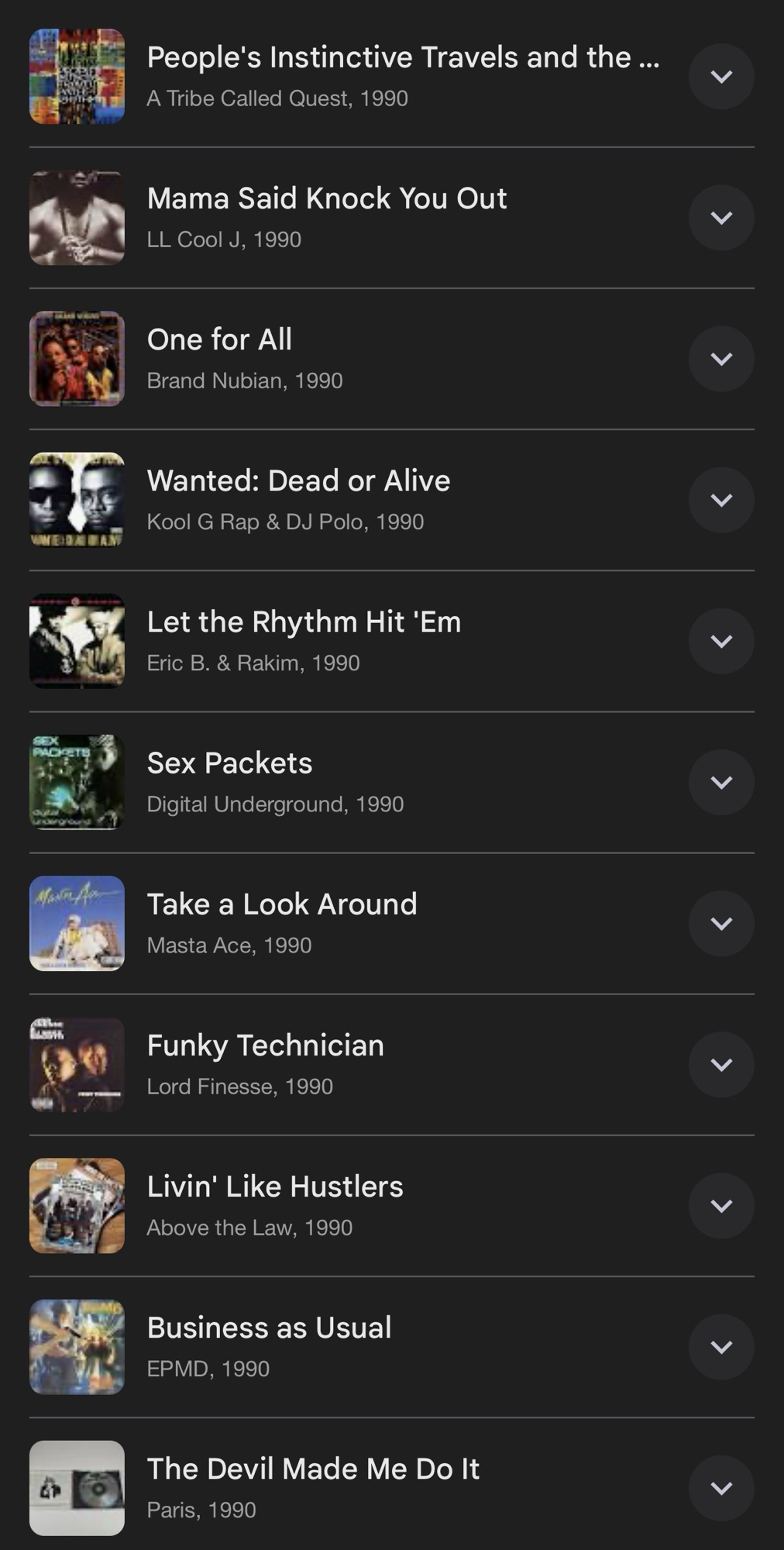Select the Funky Technician title text
Viewport: 784px width, 1550px height.
pos(265,1045)
